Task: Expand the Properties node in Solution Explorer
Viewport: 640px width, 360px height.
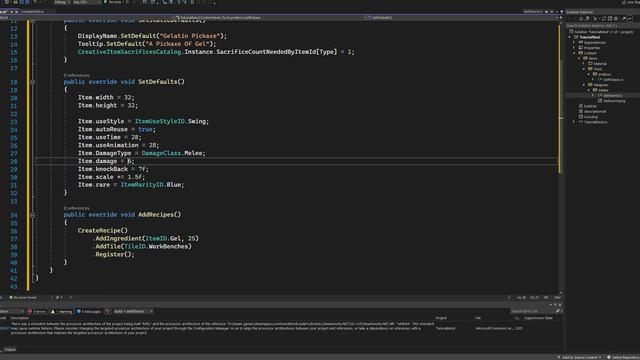Action: point(574,47)
